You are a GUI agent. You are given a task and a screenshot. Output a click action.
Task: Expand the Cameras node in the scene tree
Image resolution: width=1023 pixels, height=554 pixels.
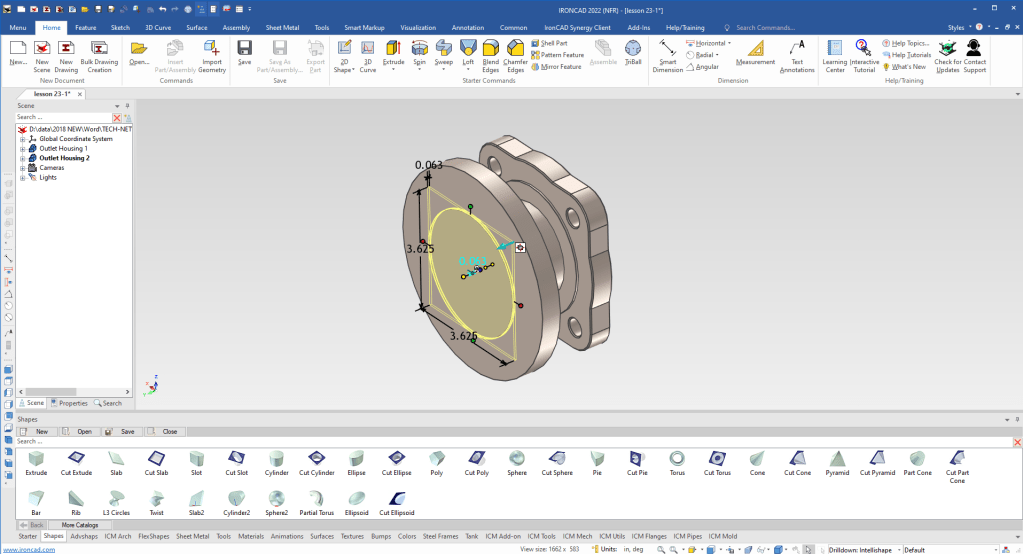pyautogui.click(x=22, y=167)
